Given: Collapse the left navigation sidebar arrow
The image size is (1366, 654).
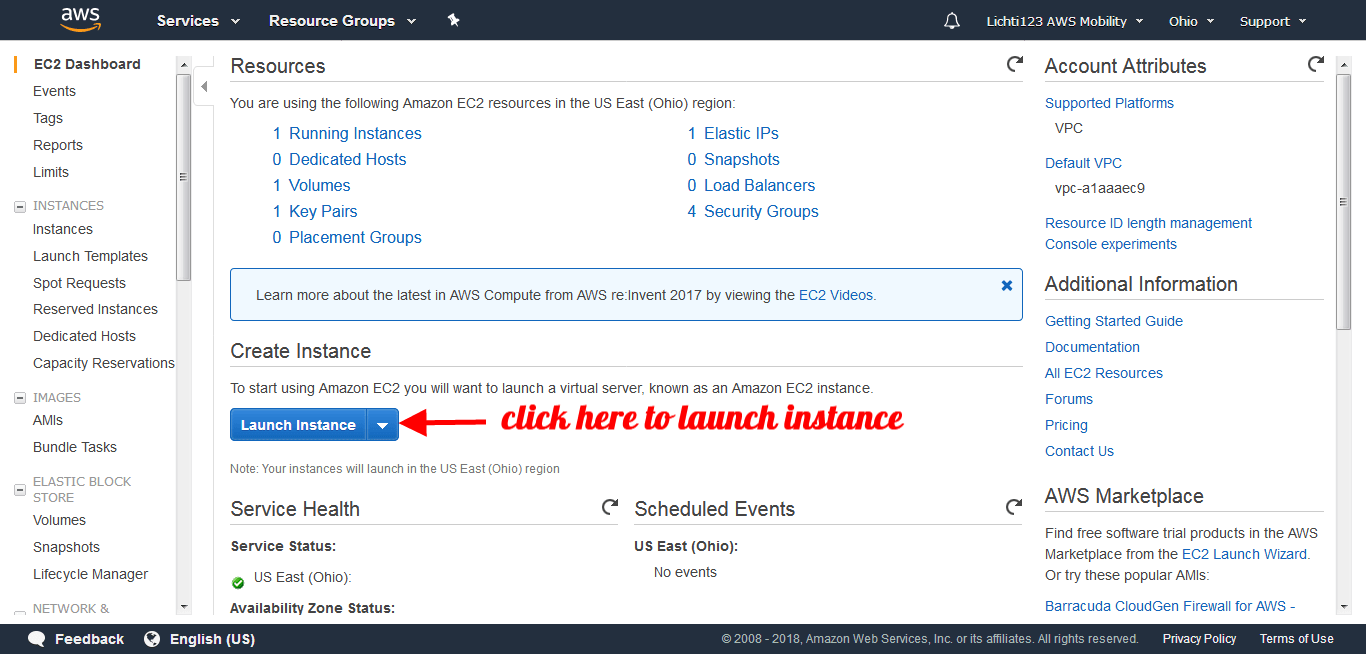Looking at the screenshot, I should pos(204,87).
